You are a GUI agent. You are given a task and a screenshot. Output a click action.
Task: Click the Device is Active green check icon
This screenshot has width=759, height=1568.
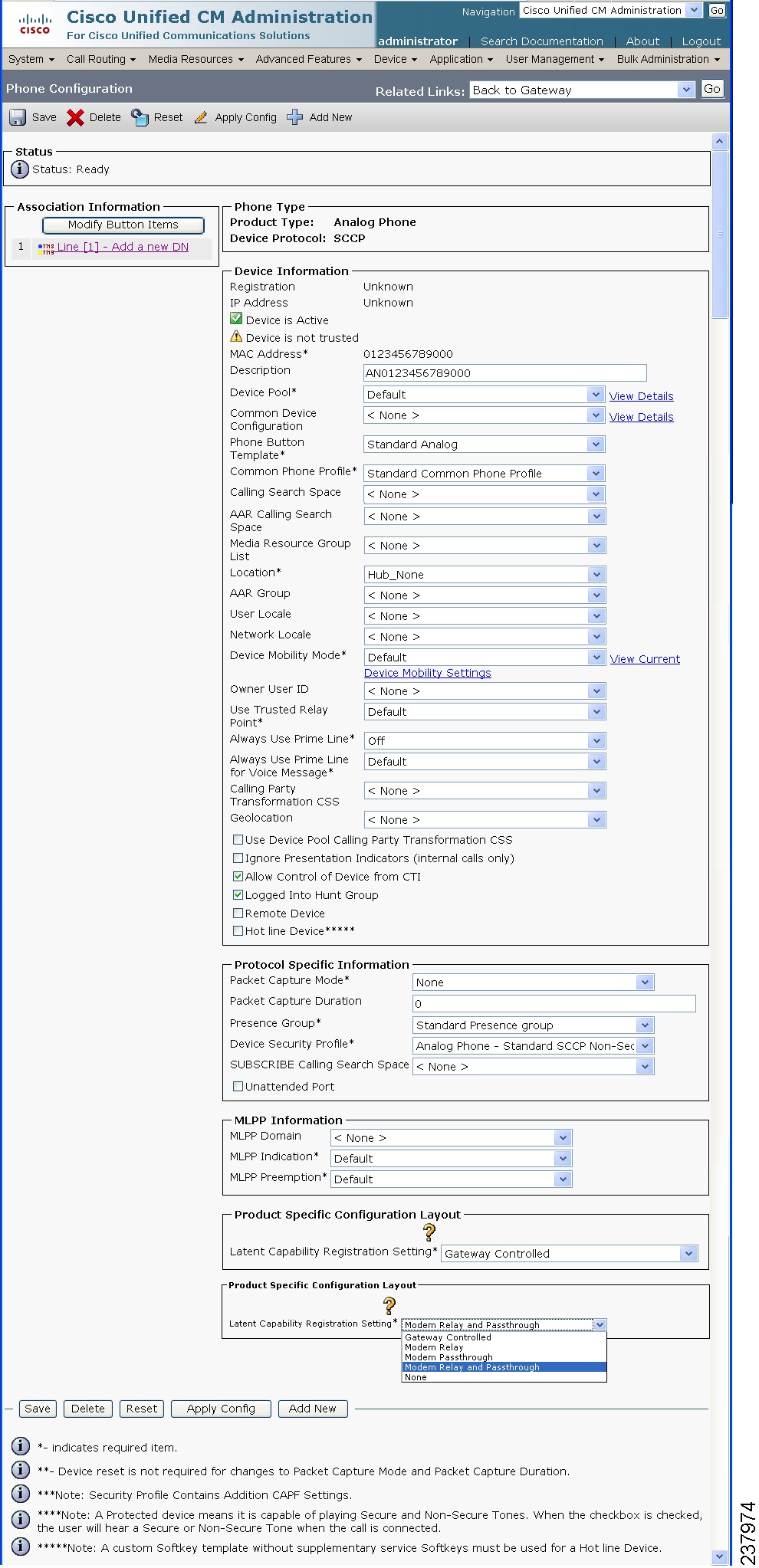(236, 319)
